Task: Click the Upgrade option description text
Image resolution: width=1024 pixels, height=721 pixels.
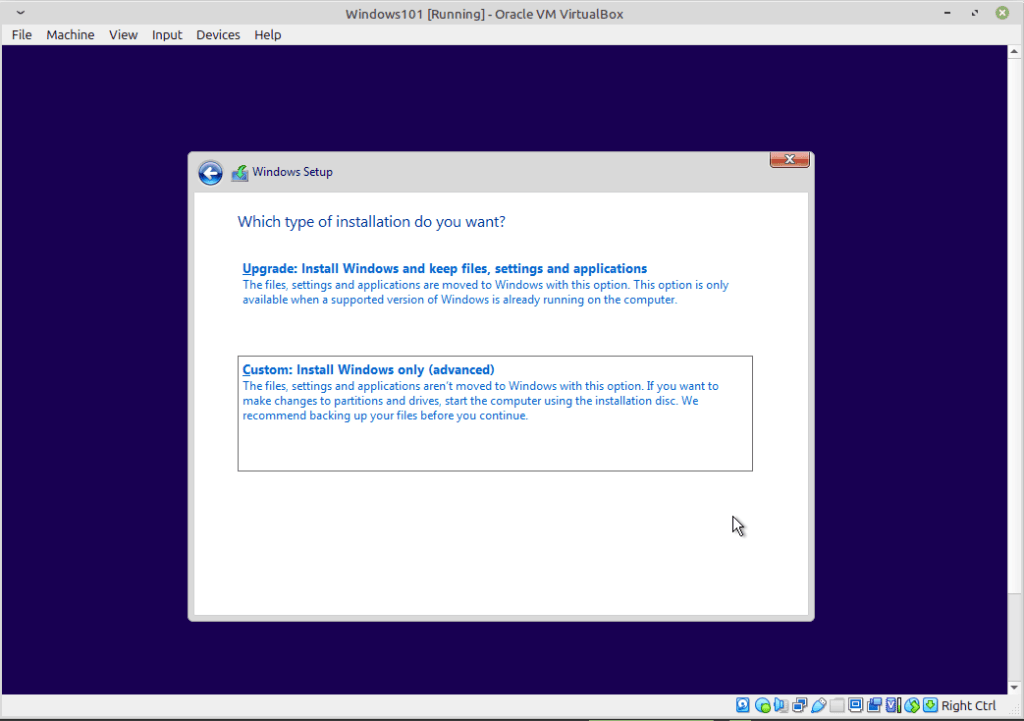Action: [485, 293]
